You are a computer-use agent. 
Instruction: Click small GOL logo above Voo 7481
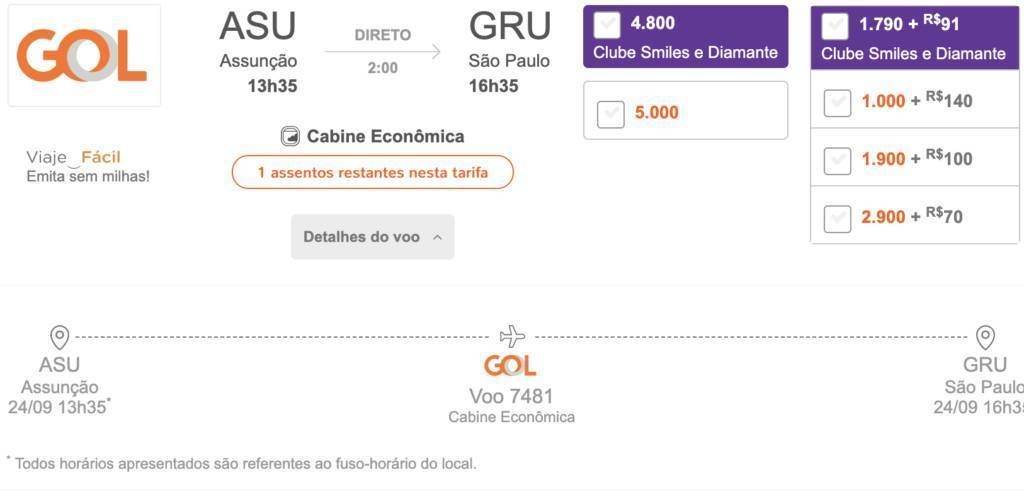tap(510, 366)
